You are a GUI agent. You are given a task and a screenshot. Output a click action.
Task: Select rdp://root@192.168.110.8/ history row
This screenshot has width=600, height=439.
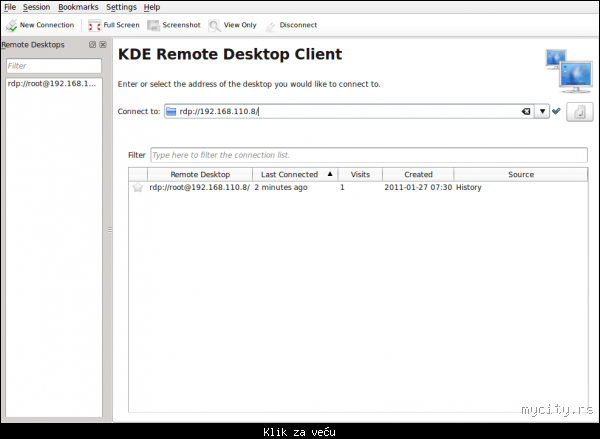(358, 187)
